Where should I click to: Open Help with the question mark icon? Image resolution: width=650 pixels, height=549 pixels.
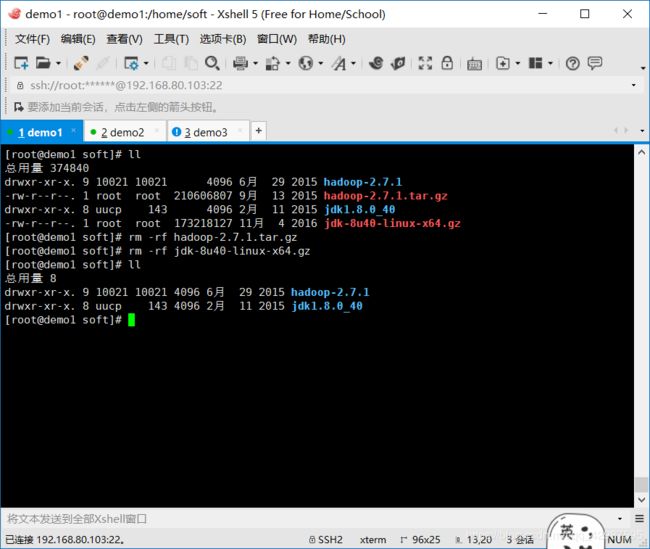(x=572, y=63)
